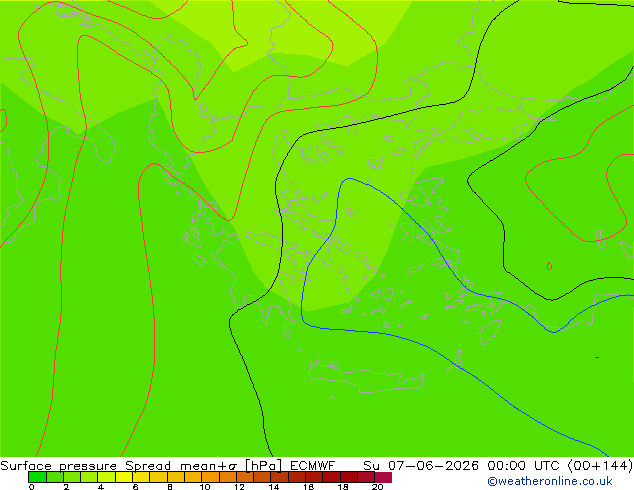Screen dimensions: 634x490
Task: Click the 'mean+σ' label
Action: (209, 466)
